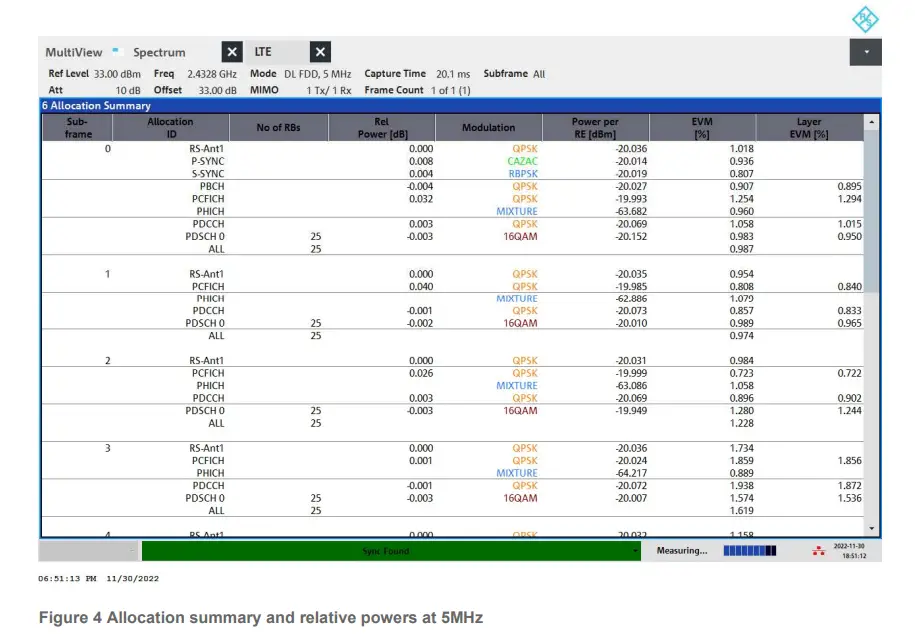
Task: Click the Allocation ID column header
Action: point(170,127)
